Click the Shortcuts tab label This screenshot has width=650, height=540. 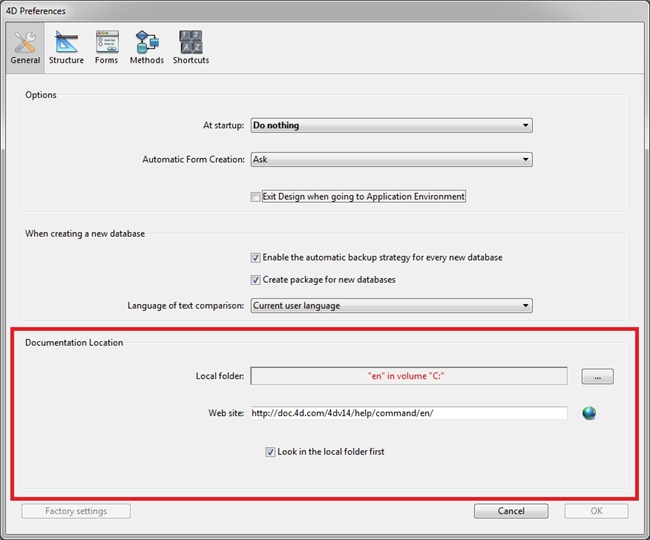tap(190, 60)
